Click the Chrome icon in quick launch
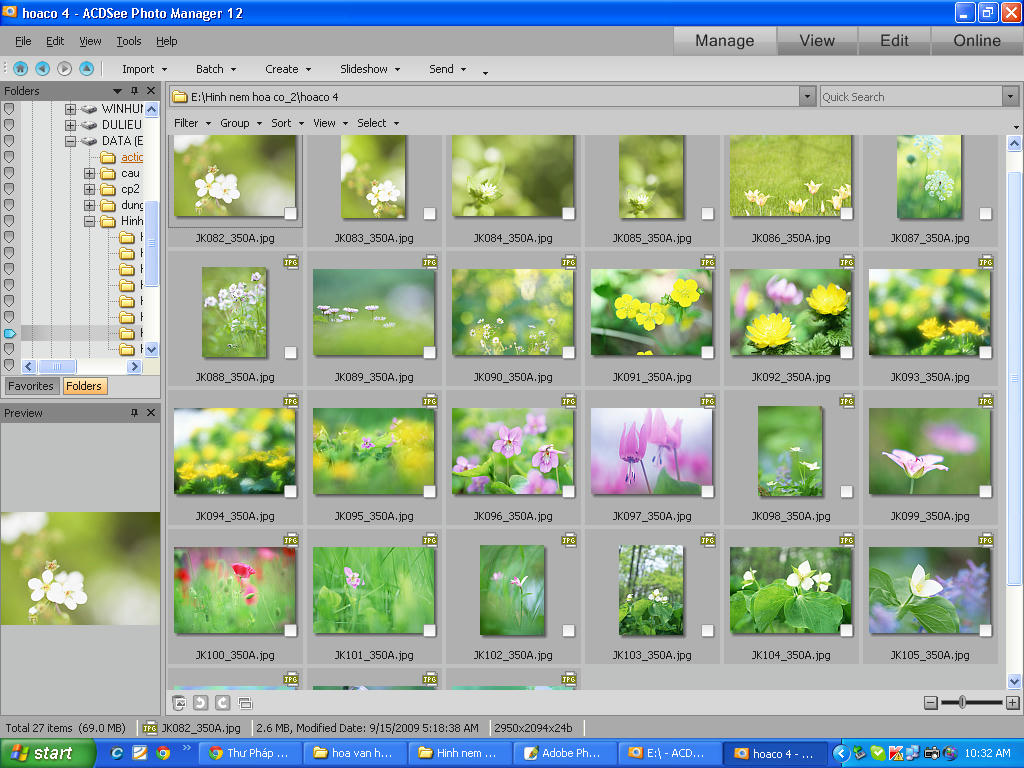 click(x=163, y=753)
